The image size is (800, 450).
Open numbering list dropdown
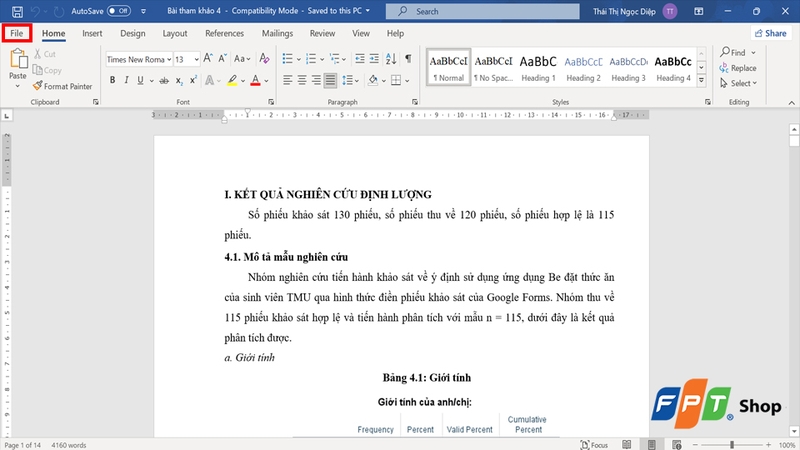322,59
